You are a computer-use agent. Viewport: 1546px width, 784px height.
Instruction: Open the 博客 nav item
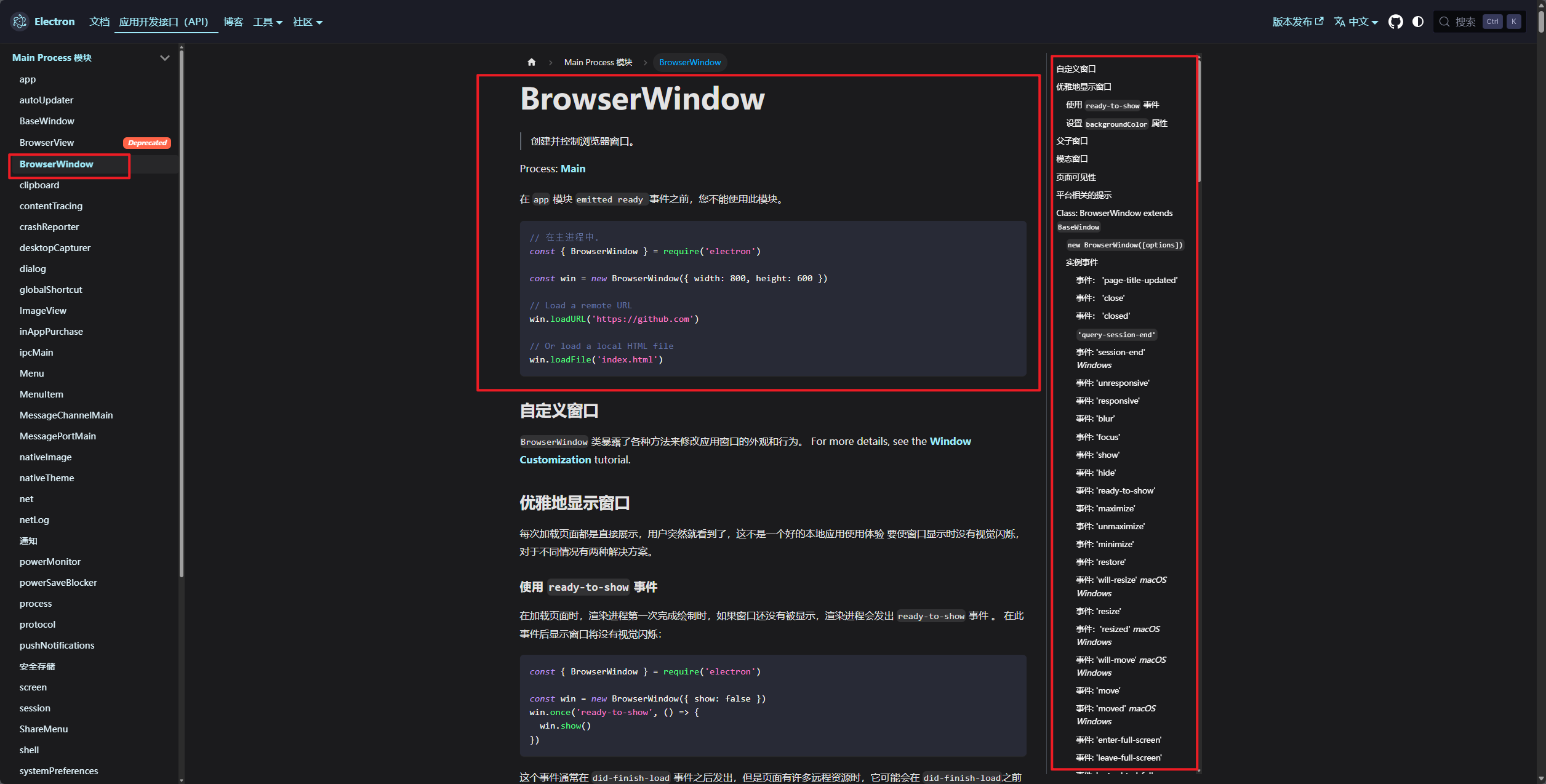[233, 22]
